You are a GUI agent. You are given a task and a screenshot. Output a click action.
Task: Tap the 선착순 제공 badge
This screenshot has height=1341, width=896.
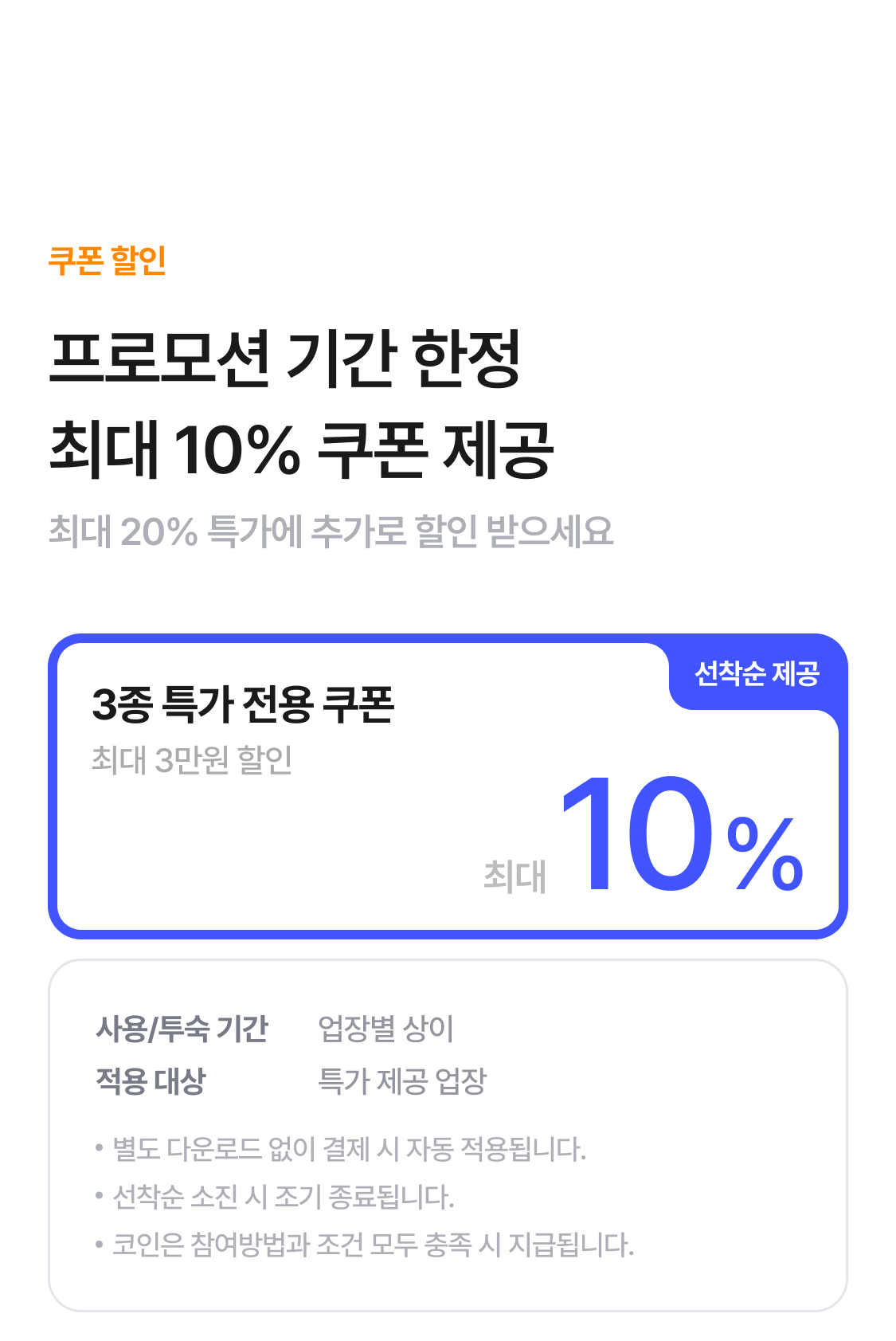tap(757, 674)
